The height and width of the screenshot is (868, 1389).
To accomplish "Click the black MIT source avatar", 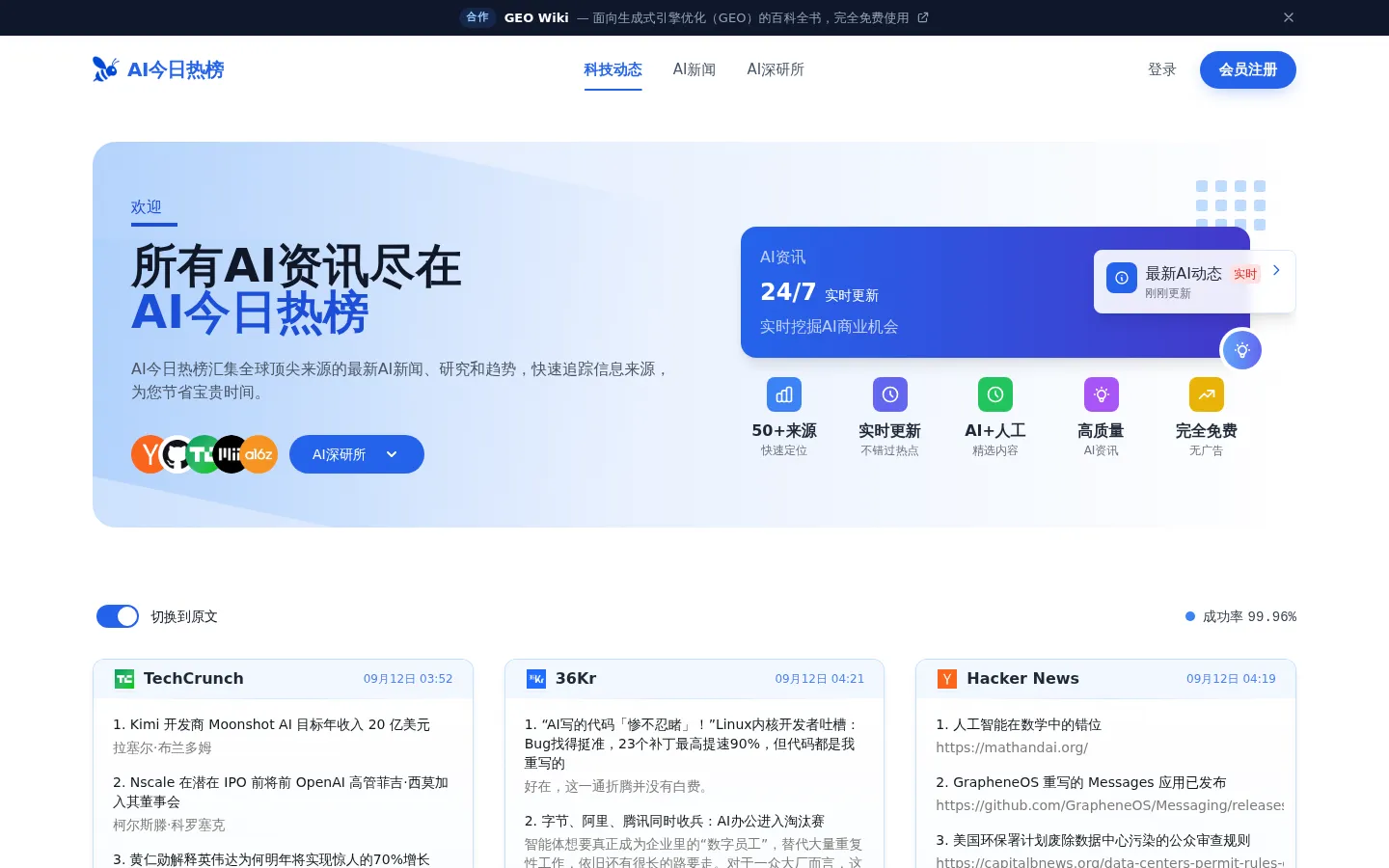I will pos(231,454).
